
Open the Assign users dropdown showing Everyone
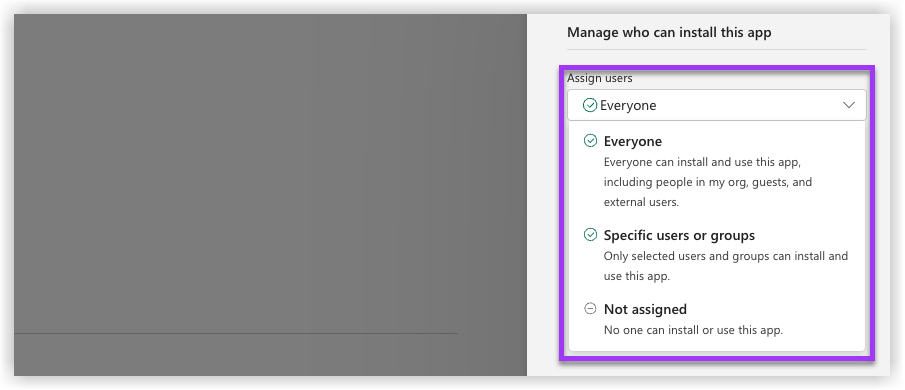pyautogui.click(x=716, y=105)
